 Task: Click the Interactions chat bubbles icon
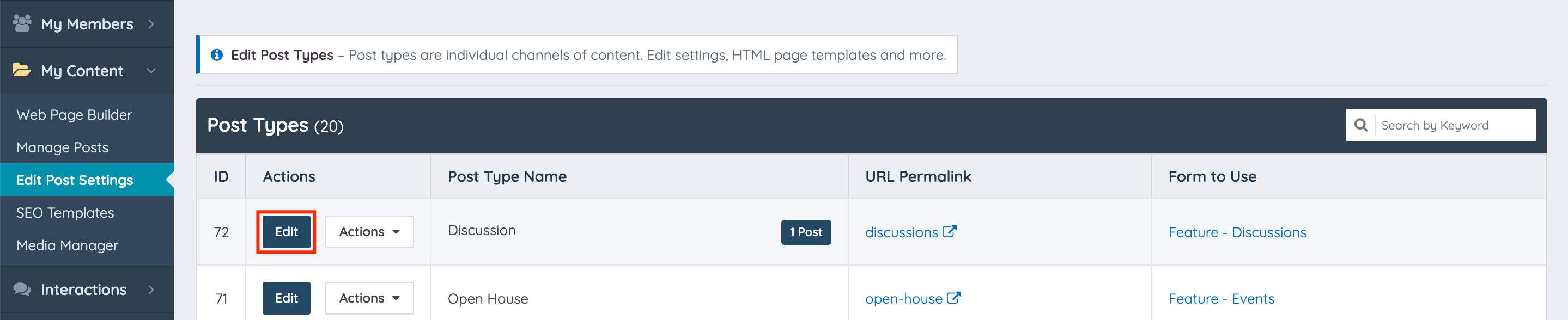coord(22,290)
